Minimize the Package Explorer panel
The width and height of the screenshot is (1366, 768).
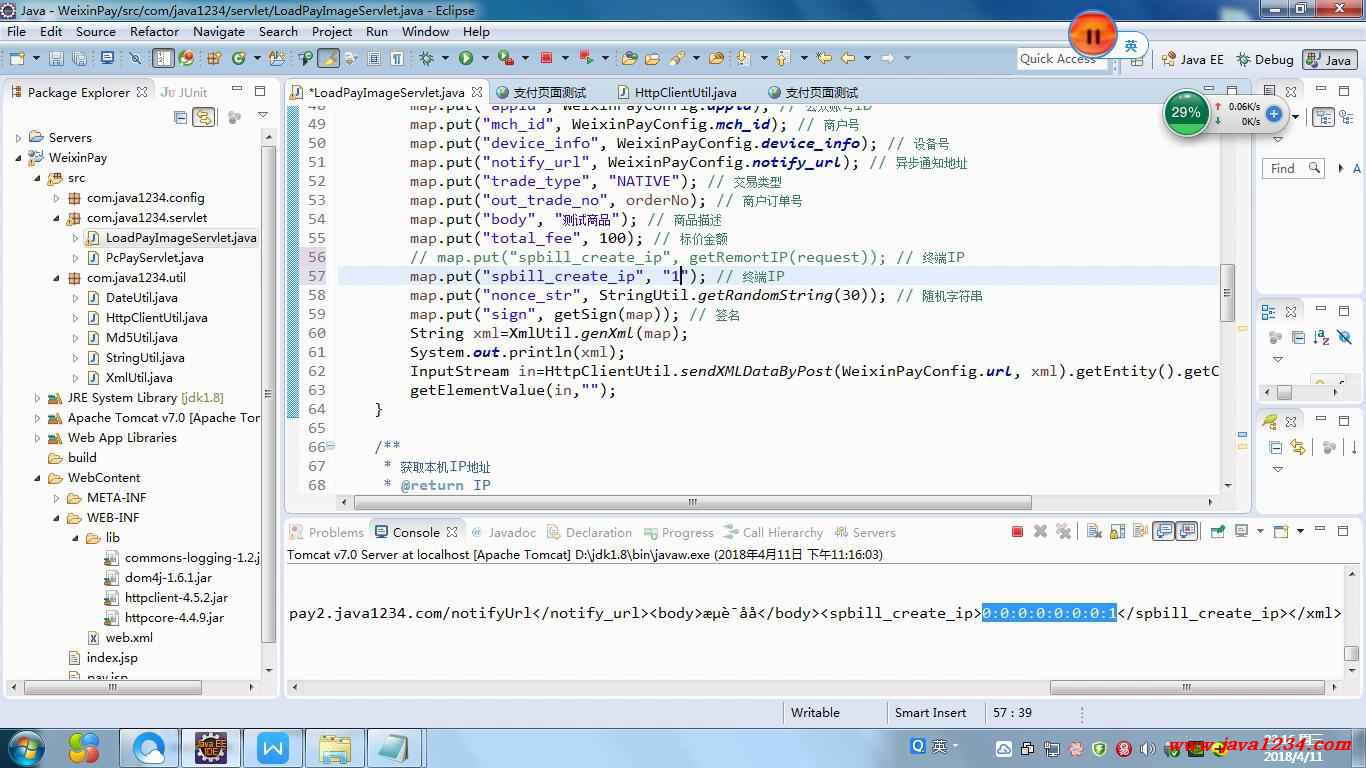[x=235, y=91]
